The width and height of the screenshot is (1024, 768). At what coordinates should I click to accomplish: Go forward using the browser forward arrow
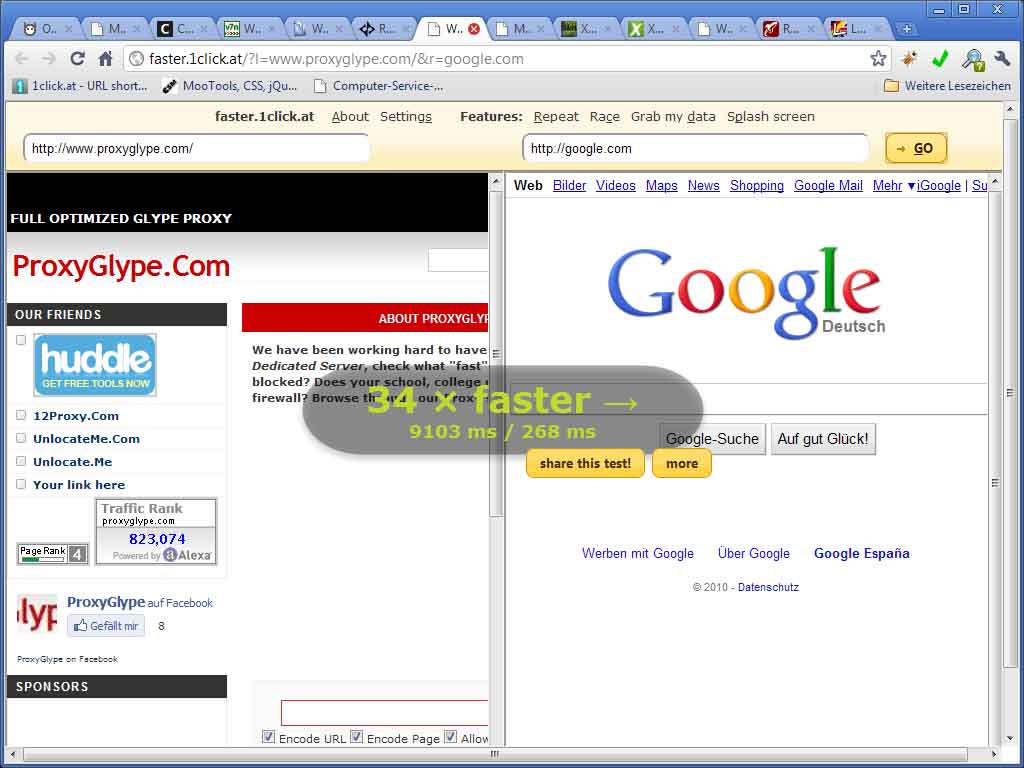pos(49,59)
